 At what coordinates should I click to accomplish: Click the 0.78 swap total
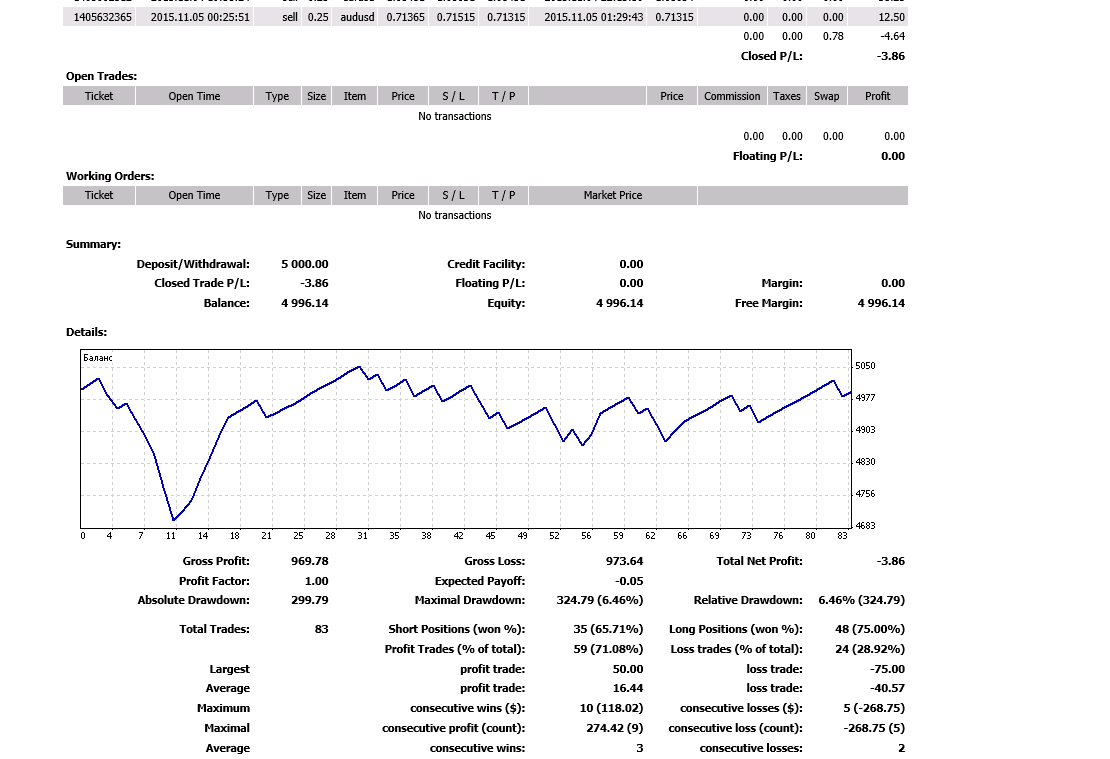point(833,36)
